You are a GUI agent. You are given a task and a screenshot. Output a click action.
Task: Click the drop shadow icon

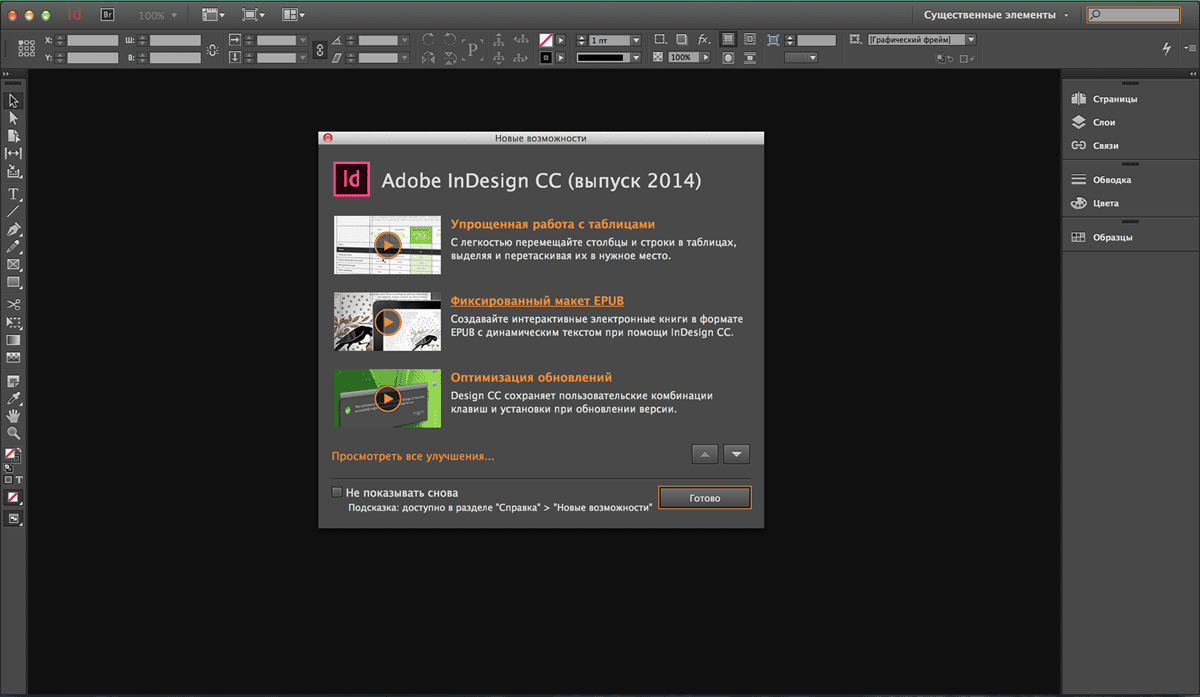coord(680,39)
